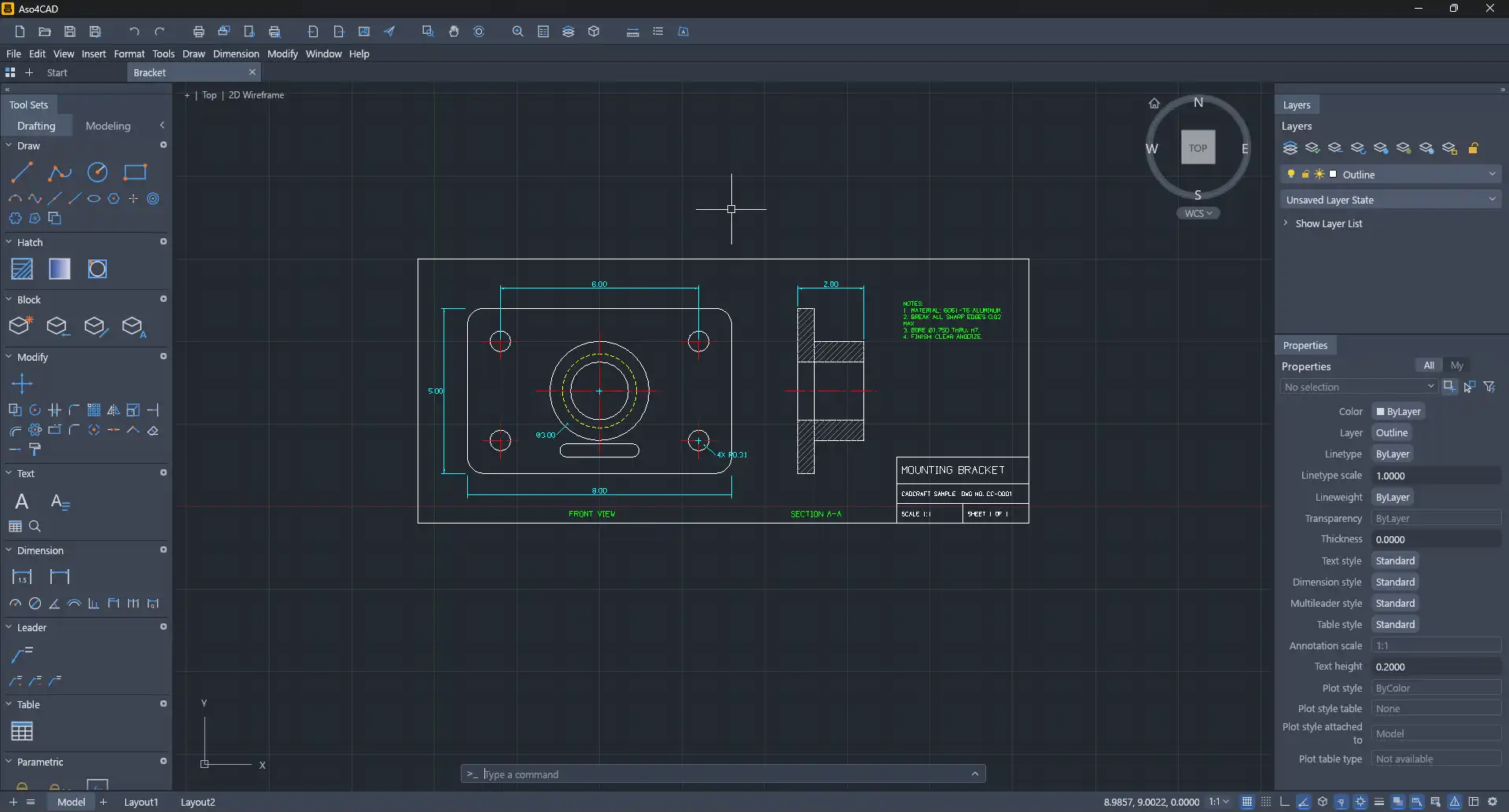This screenshot has width=1509, height=812.
Task: Click the Pan hand toolbar icon
Action: (x=454, y=31)
